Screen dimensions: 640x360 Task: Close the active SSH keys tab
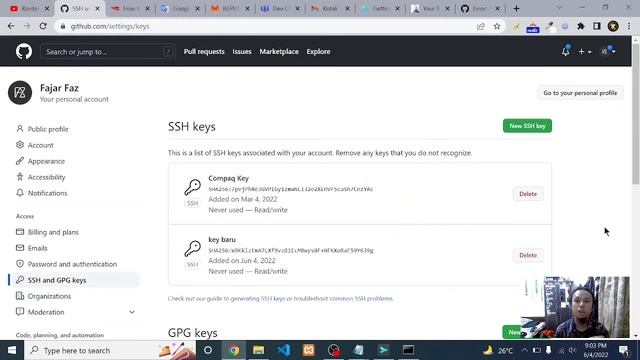point(97,9)
